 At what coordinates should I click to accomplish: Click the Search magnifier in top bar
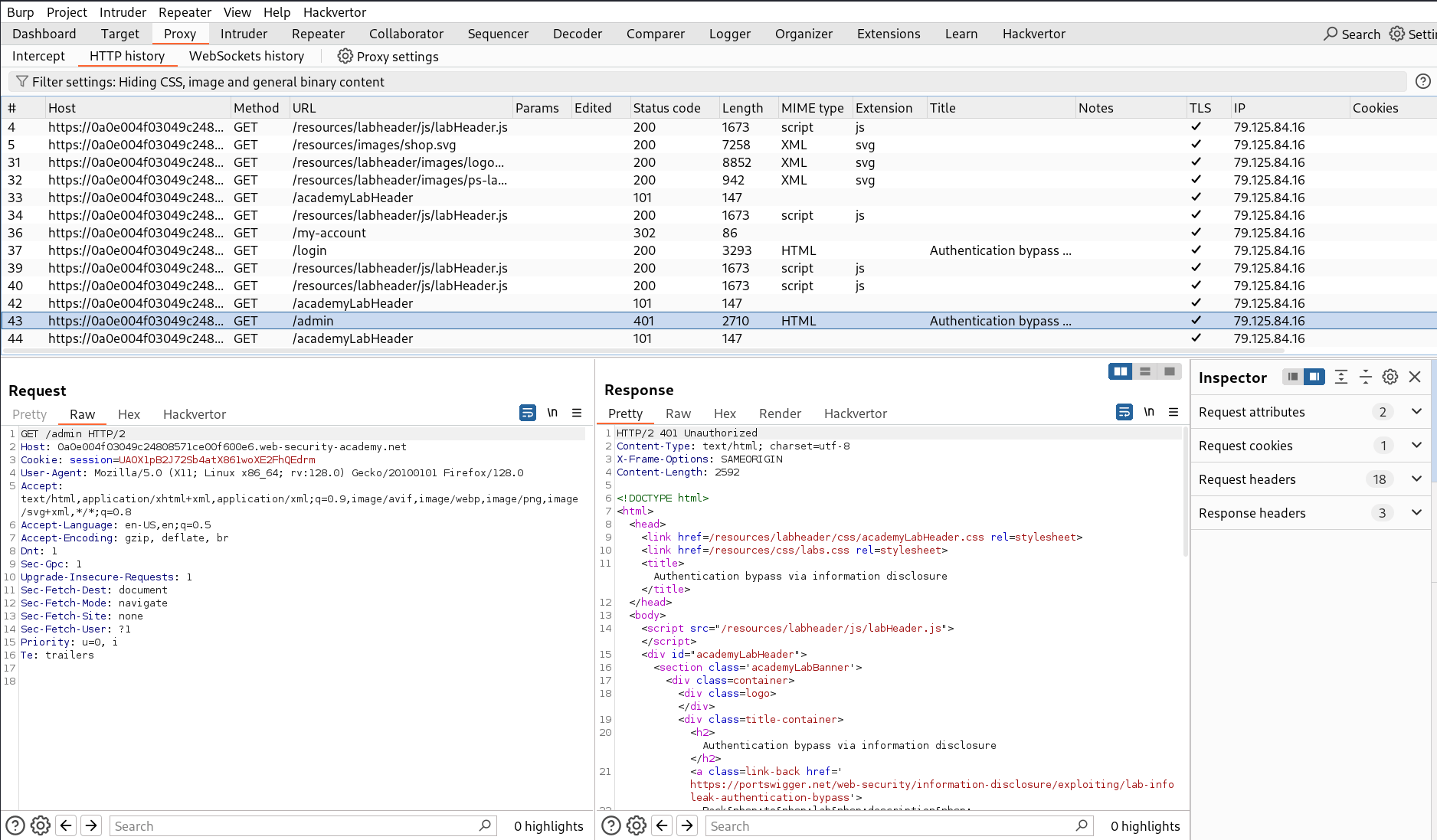pyautogui.click(x=1331, y=34)
